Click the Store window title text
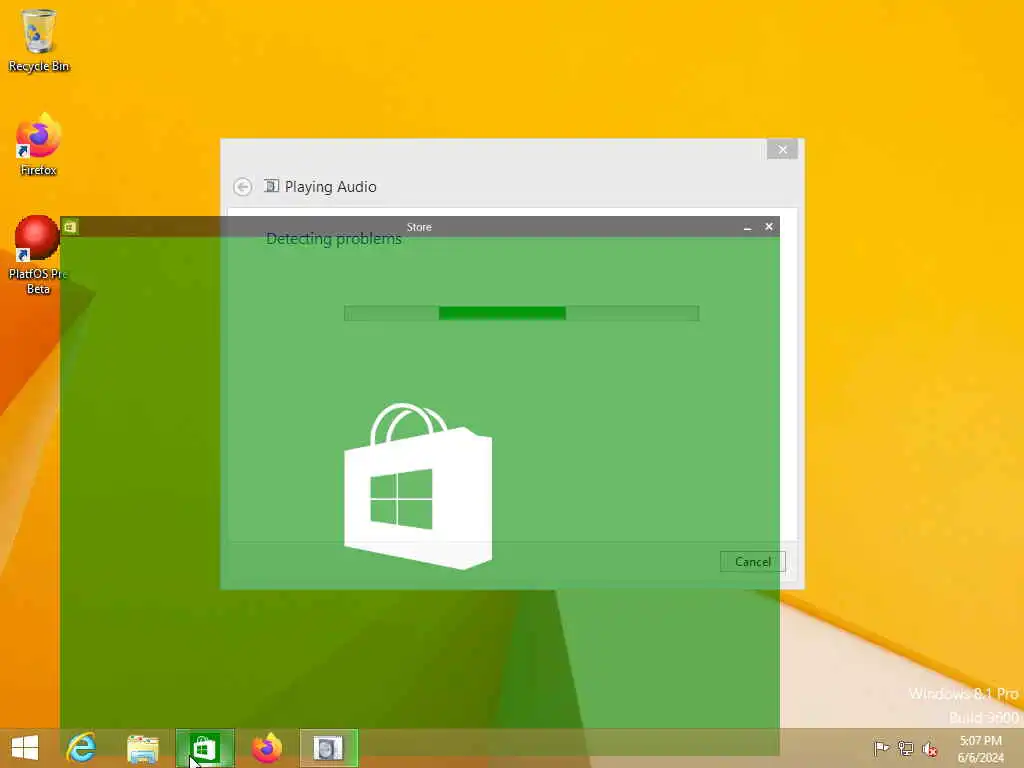 419,227
